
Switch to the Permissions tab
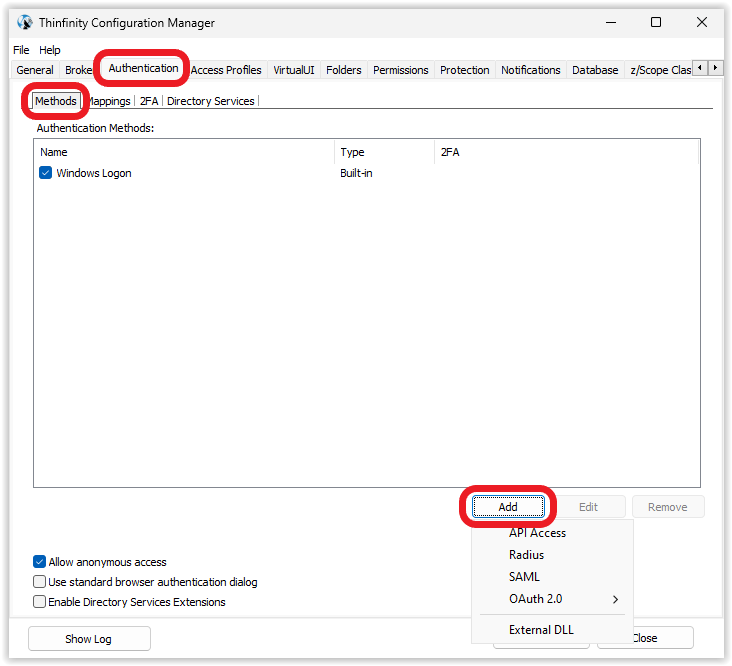point(401,70)
